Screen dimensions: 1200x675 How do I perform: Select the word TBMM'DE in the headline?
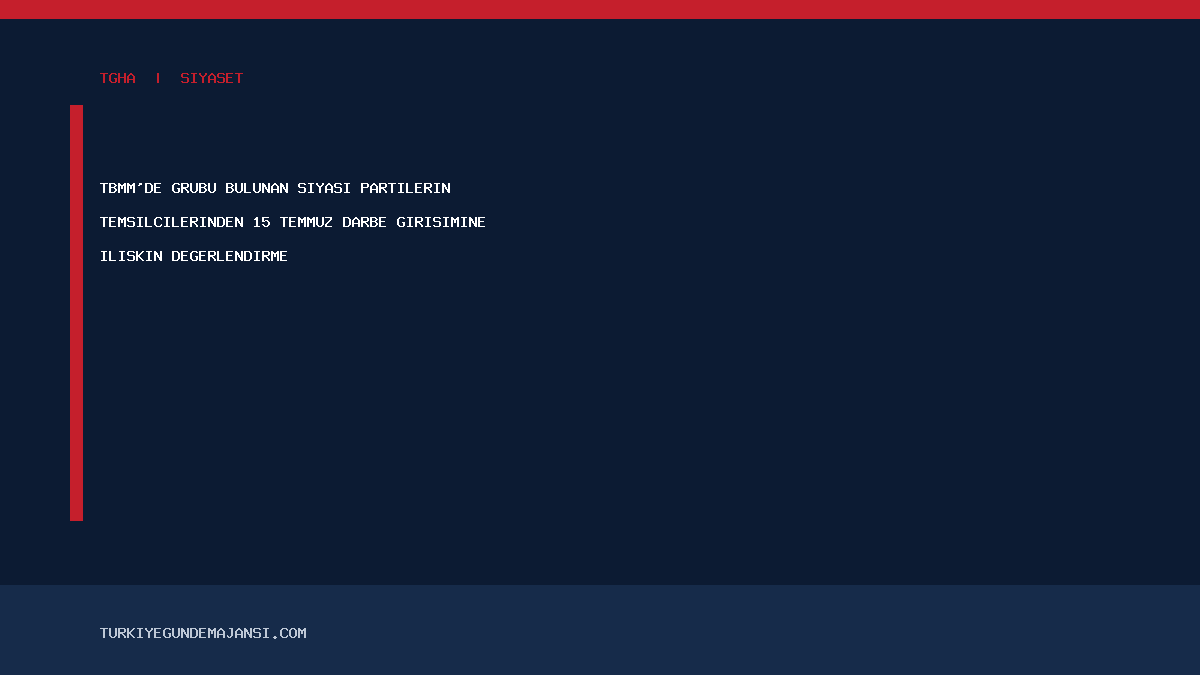[131, 188]
